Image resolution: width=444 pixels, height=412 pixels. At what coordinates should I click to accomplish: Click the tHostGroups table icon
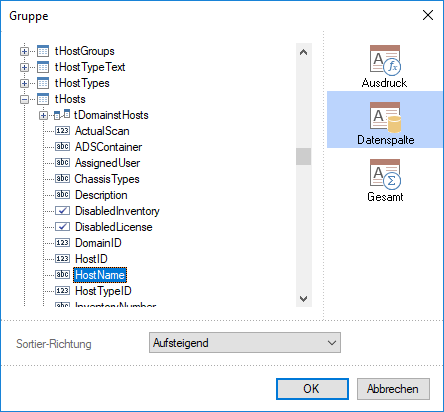(43, 51)
